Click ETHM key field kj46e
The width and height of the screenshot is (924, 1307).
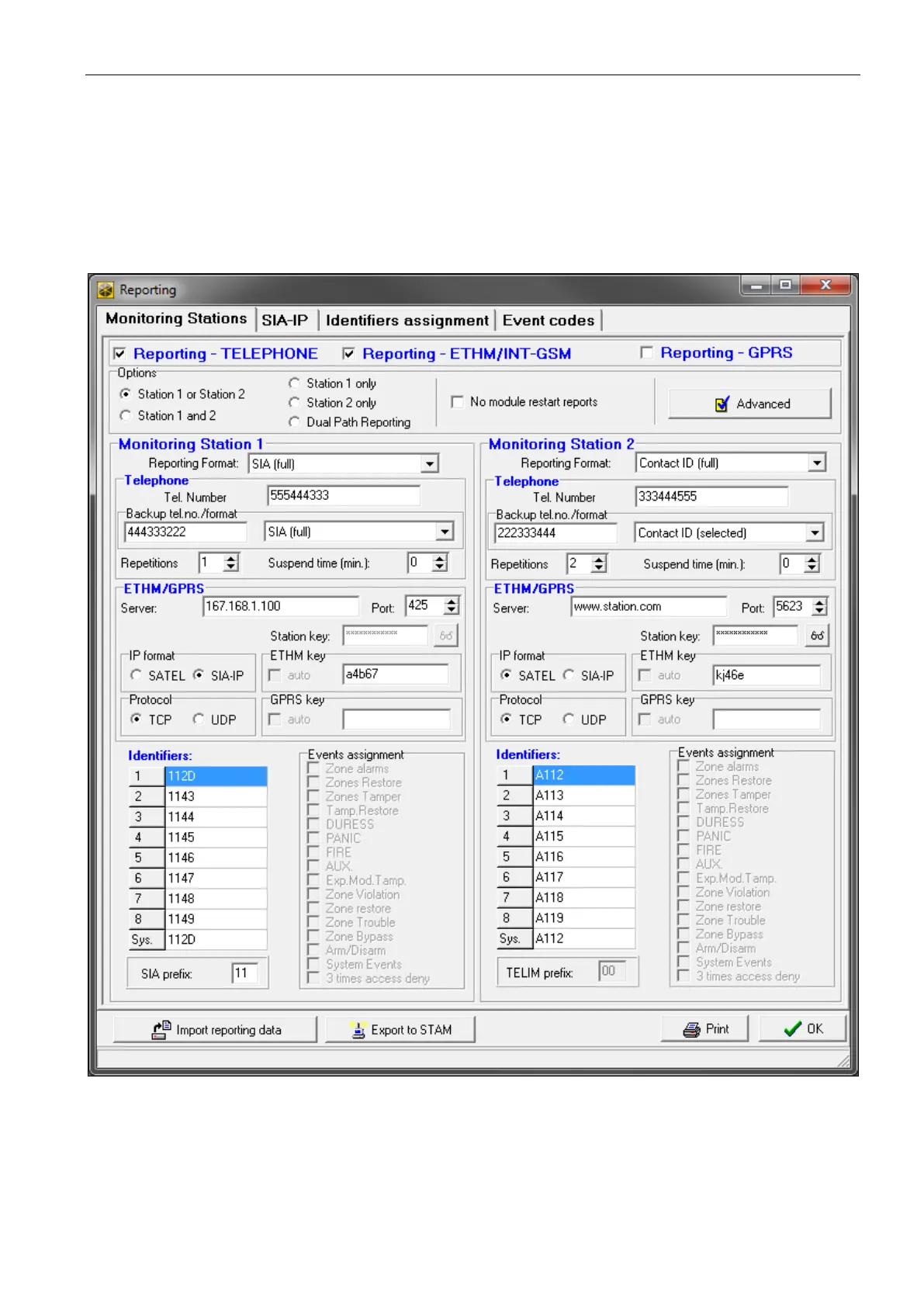(x=767, y=675)
